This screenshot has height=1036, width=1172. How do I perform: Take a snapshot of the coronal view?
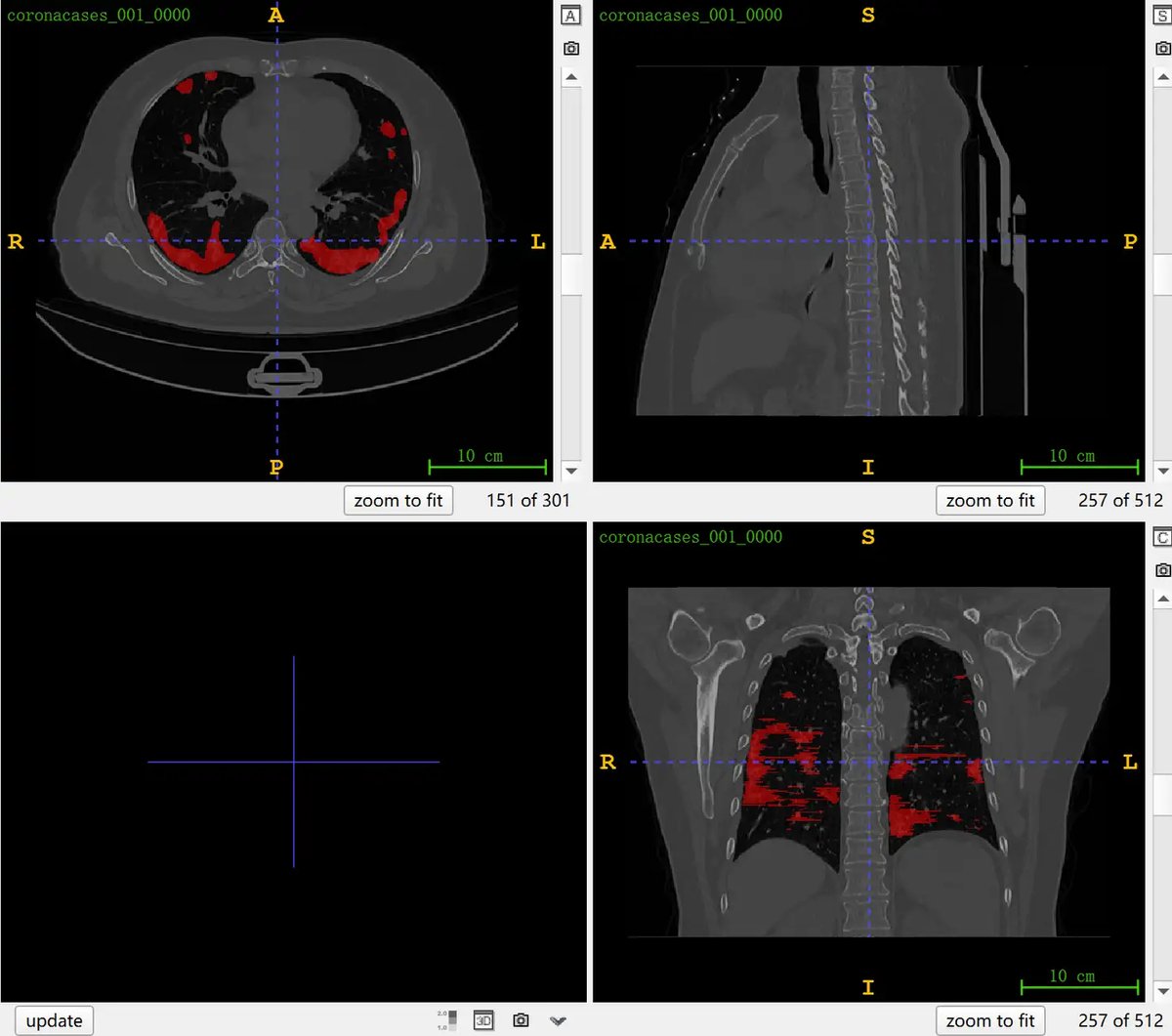pyautogui.click(x=1162, y=569)
